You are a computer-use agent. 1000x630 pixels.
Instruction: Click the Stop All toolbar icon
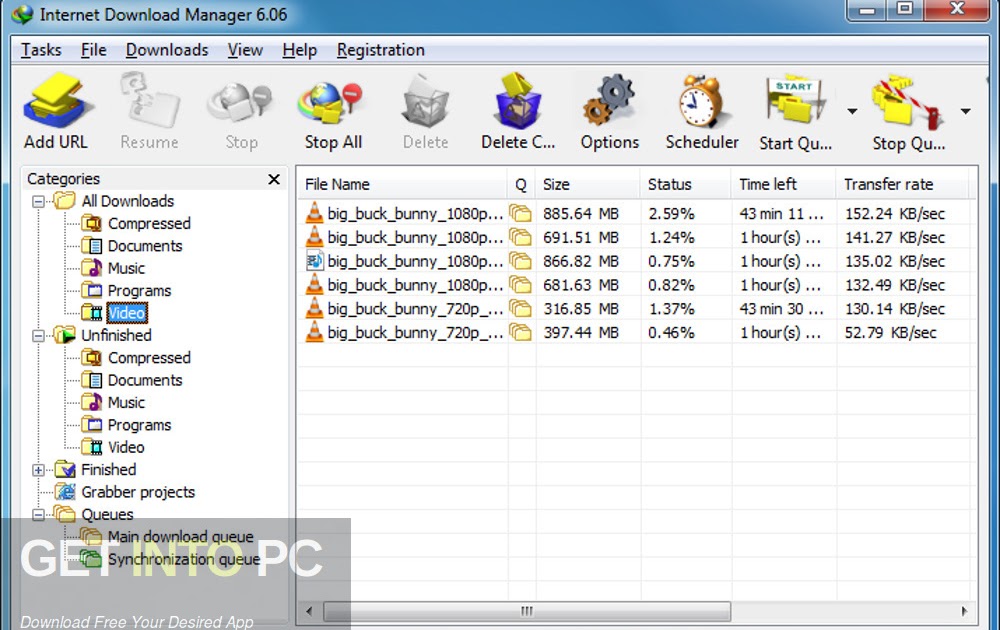[x=330, y=103]
